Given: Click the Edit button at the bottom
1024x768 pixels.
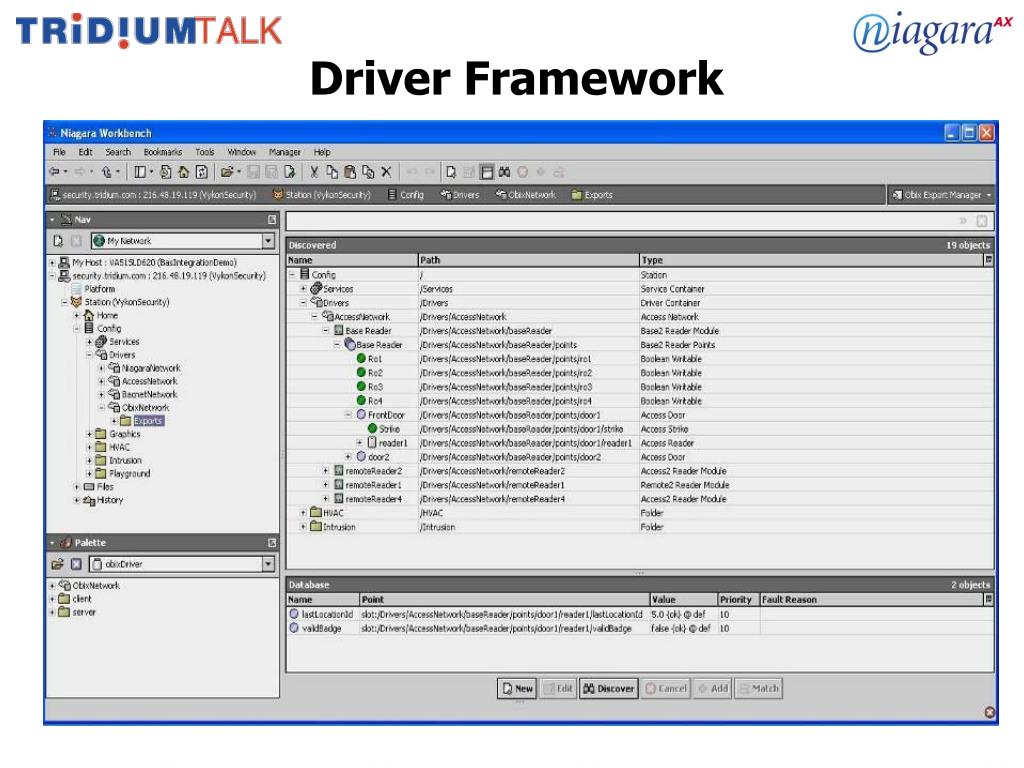Looking at the screenshot, I should (558, 688).
